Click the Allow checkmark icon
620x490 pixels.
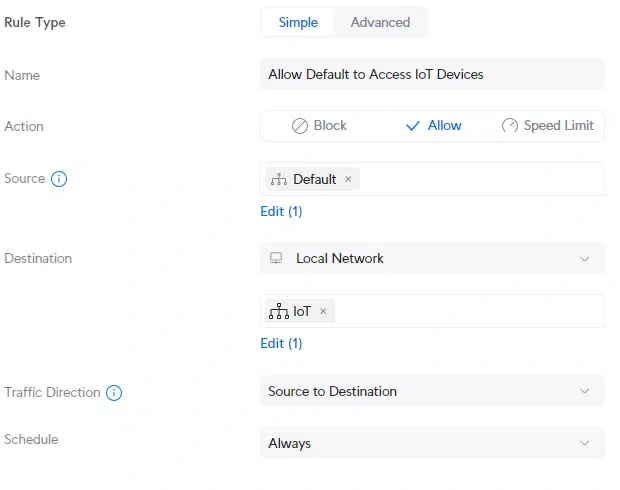coord(412,126)
